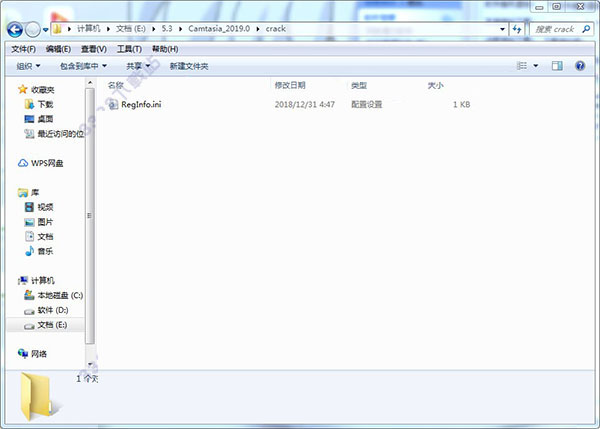The image size is (600, 429).
Task: Open the 工具(T) menu
Action: [x=129, y=49]
